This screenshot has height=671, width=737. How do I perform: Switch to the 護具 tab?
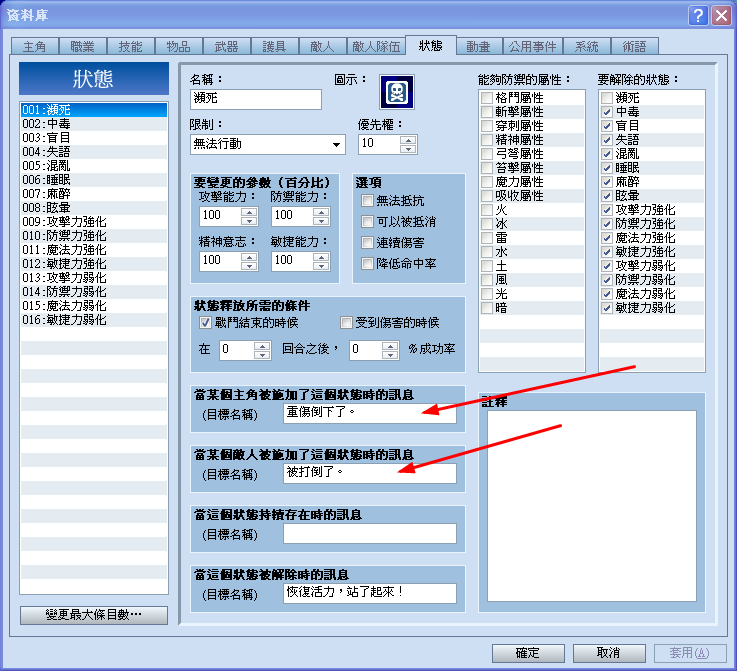274,47
